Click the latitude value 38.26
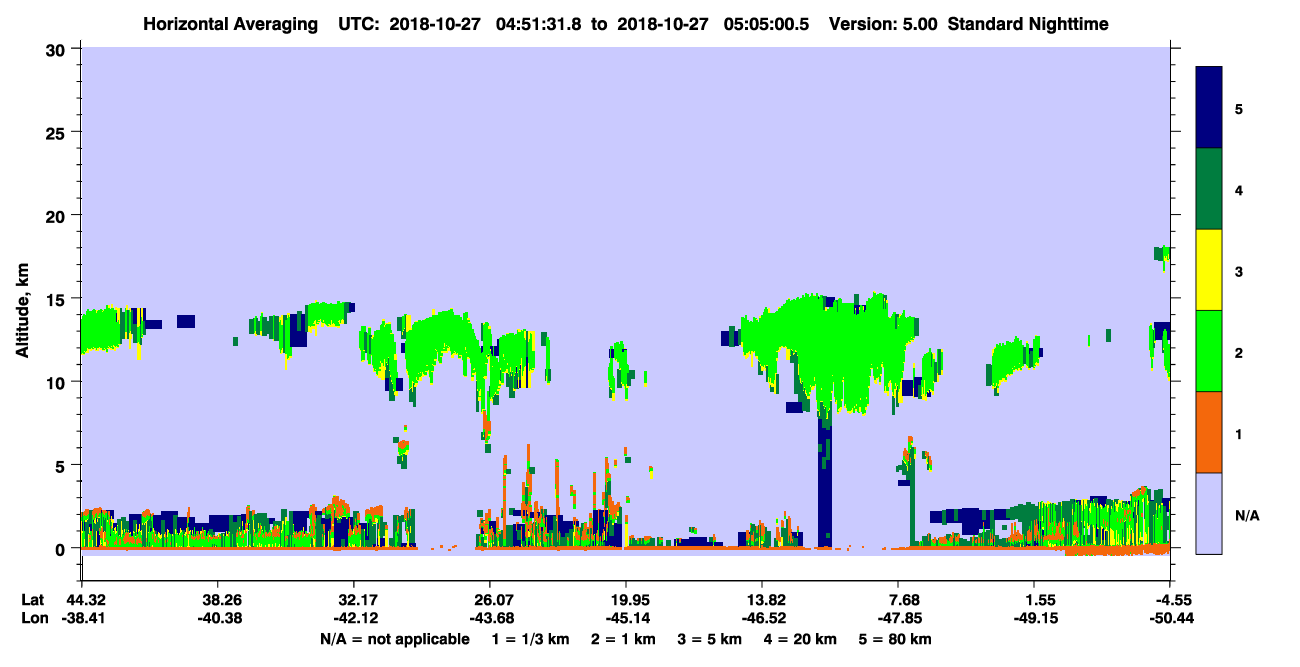This screenshot has height=667, width=1300. (x=217, y=600)
